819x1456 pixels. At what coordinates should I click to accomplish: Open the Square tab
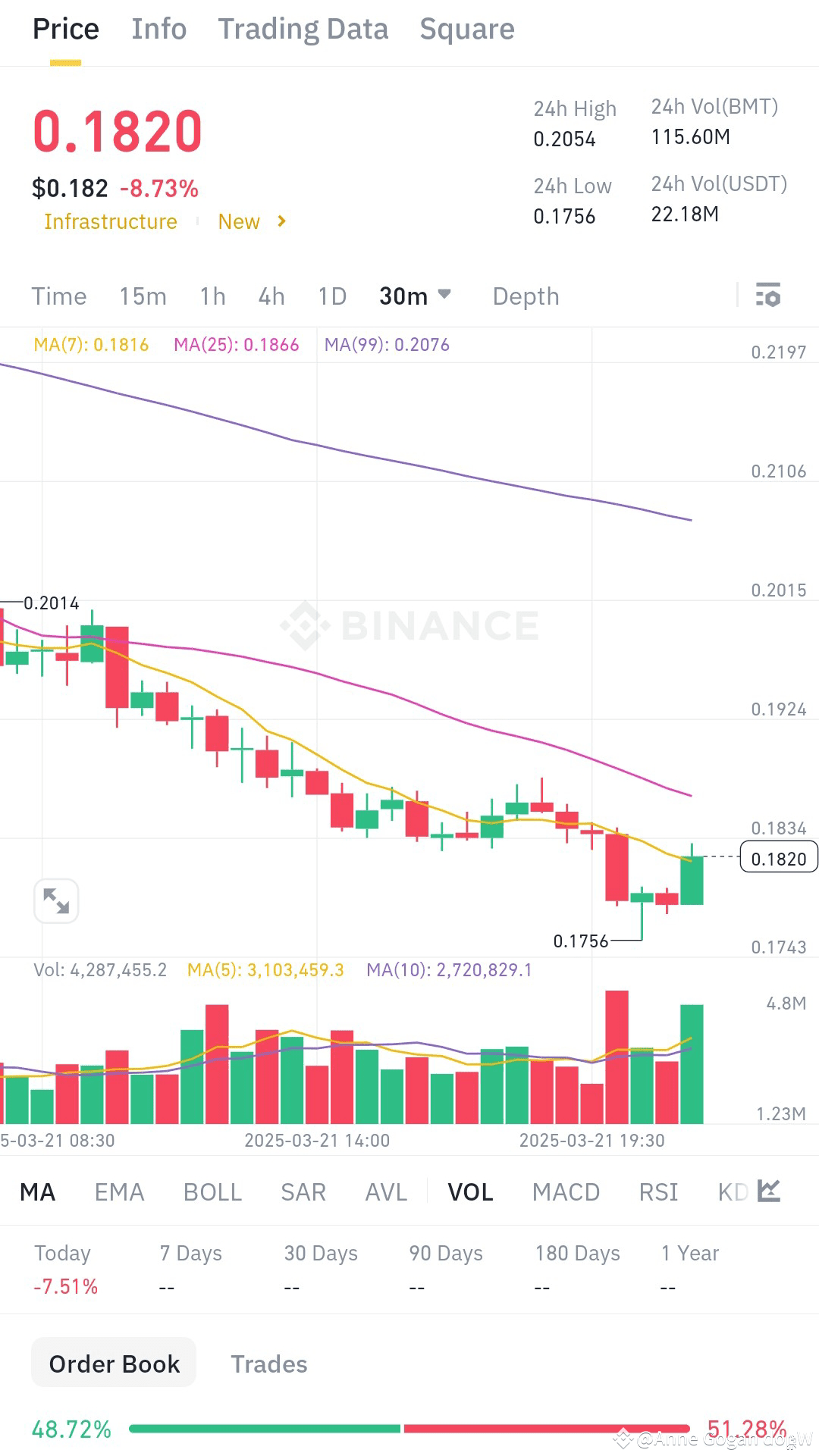(x=467, y=28)
